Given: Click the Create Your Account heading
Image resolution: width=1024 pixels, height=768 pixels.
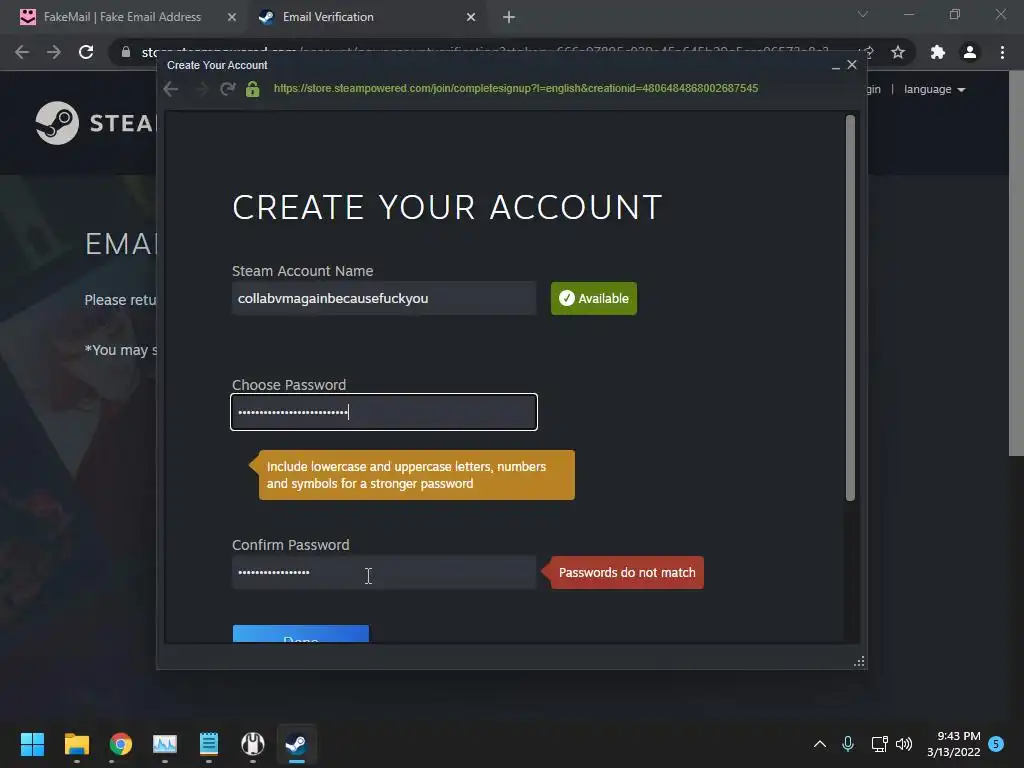Looking at the screenshot, I should tap(447, 207).
